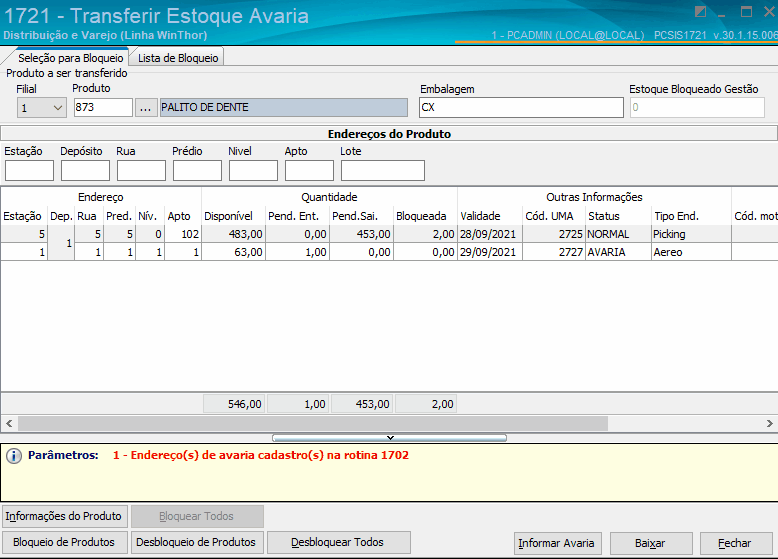778x559 pixels.
Task: Click the Aereo address type cell
Action: click(691, 252)
